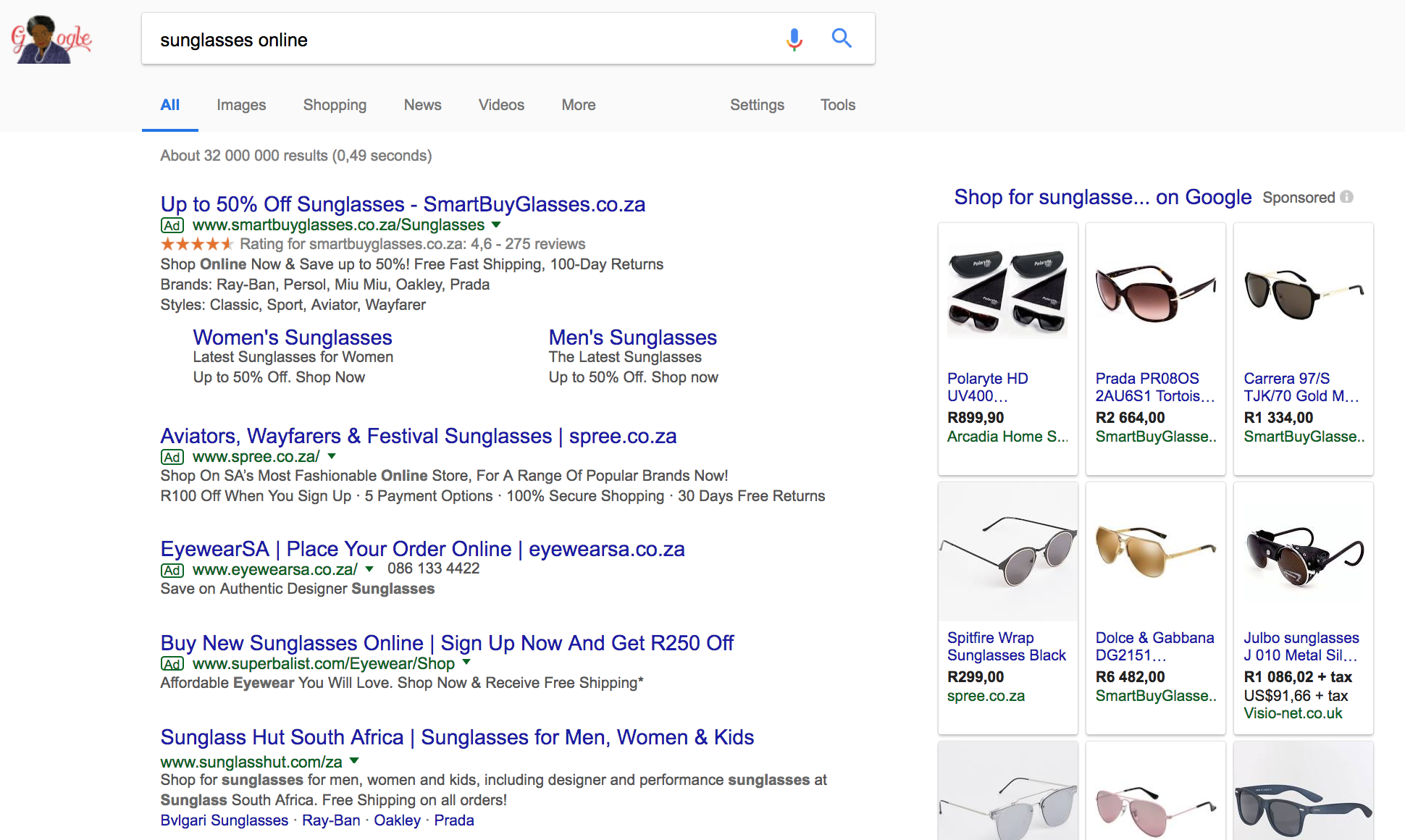Click Arcadia Home seller name
The width and height of the screenshot is (1405, 840).
click(1008, 437)
